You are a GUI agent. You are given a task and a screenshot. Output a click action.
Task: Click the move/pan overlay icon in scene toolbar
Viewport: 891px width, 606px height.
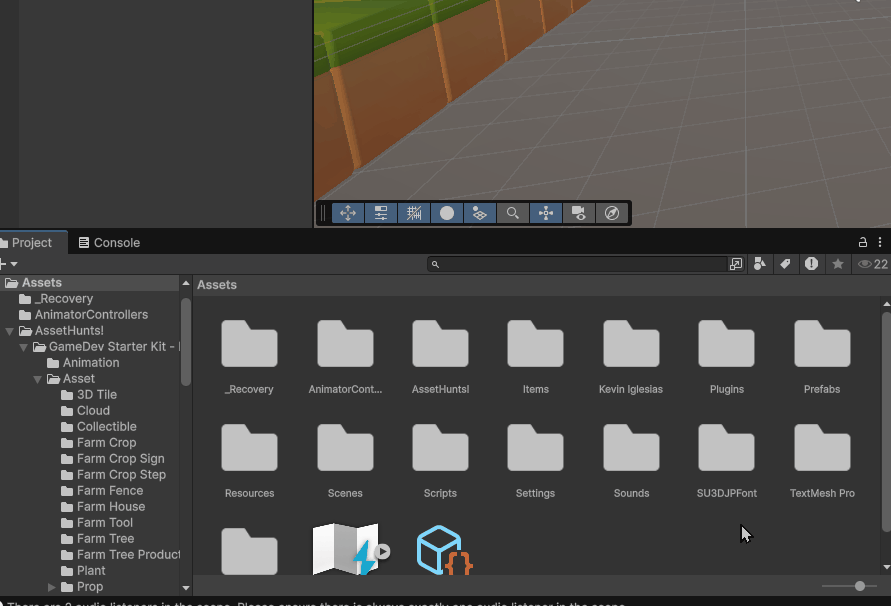tap(348, 213)
